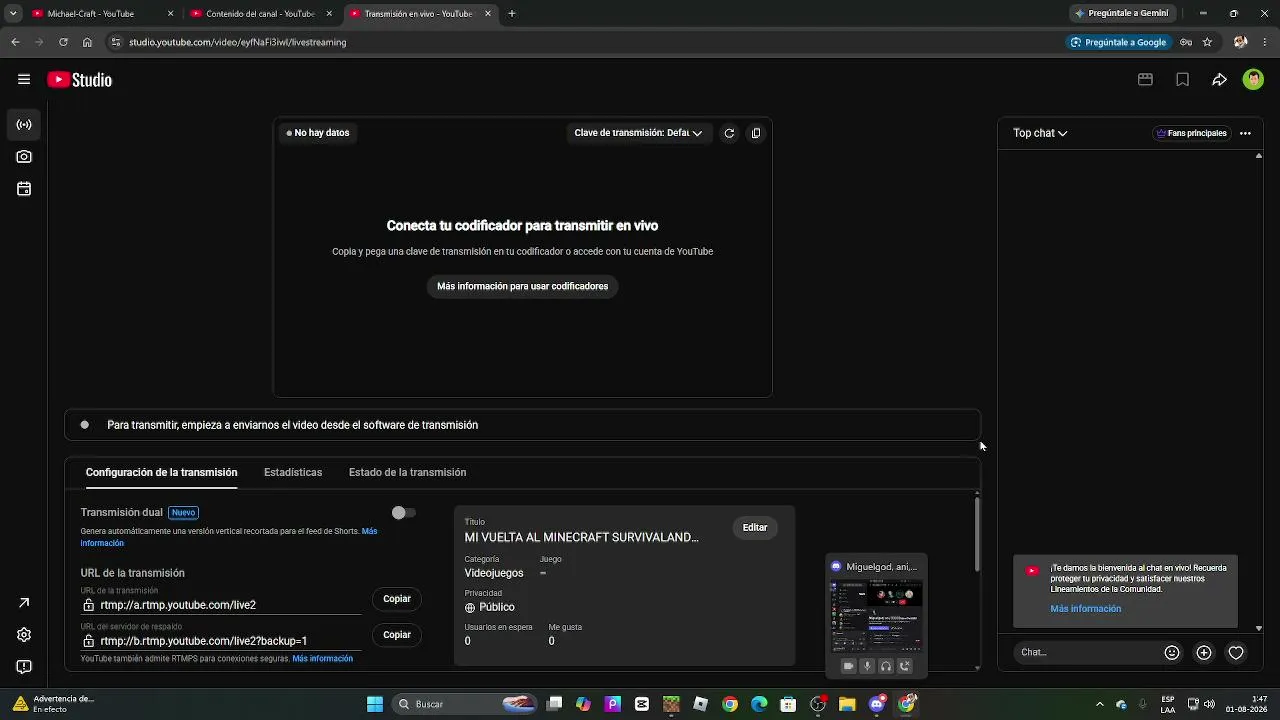
Task: Open the CapCut icon in taskbar
Action: pos(642,704)
